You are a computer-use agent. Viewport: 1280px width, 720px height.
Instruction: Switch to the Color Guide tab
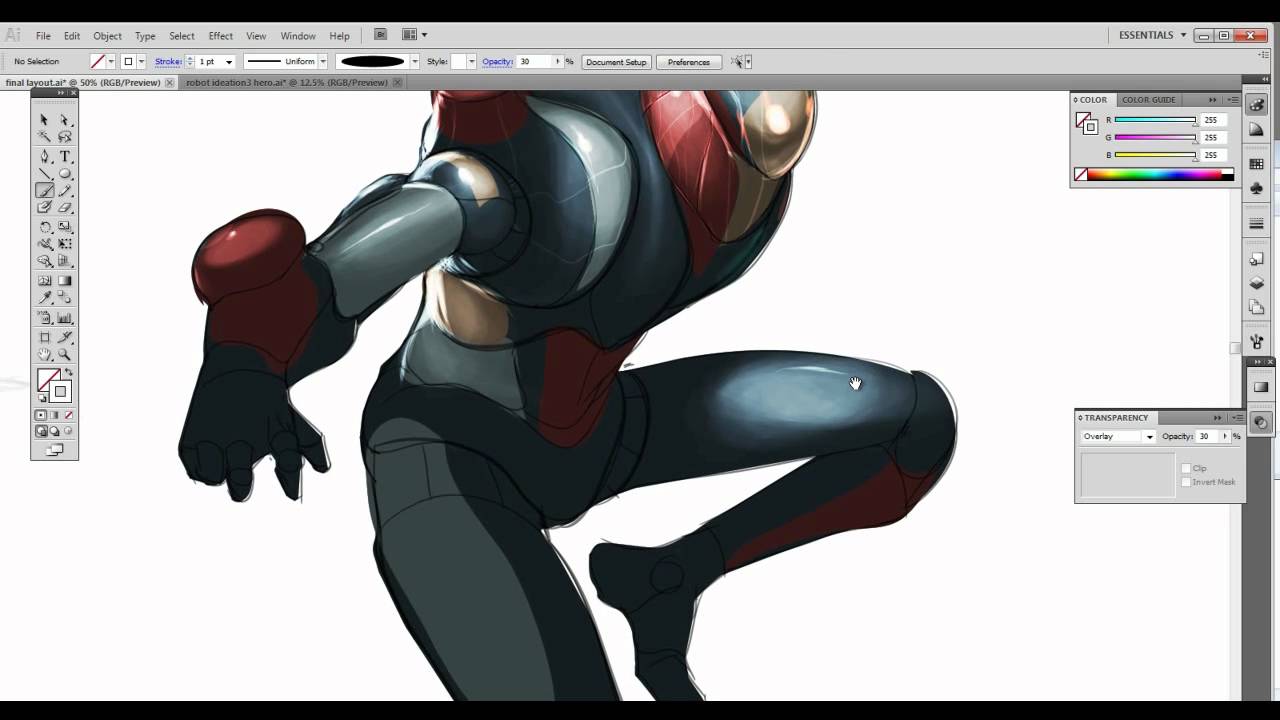click(1148, 100)
